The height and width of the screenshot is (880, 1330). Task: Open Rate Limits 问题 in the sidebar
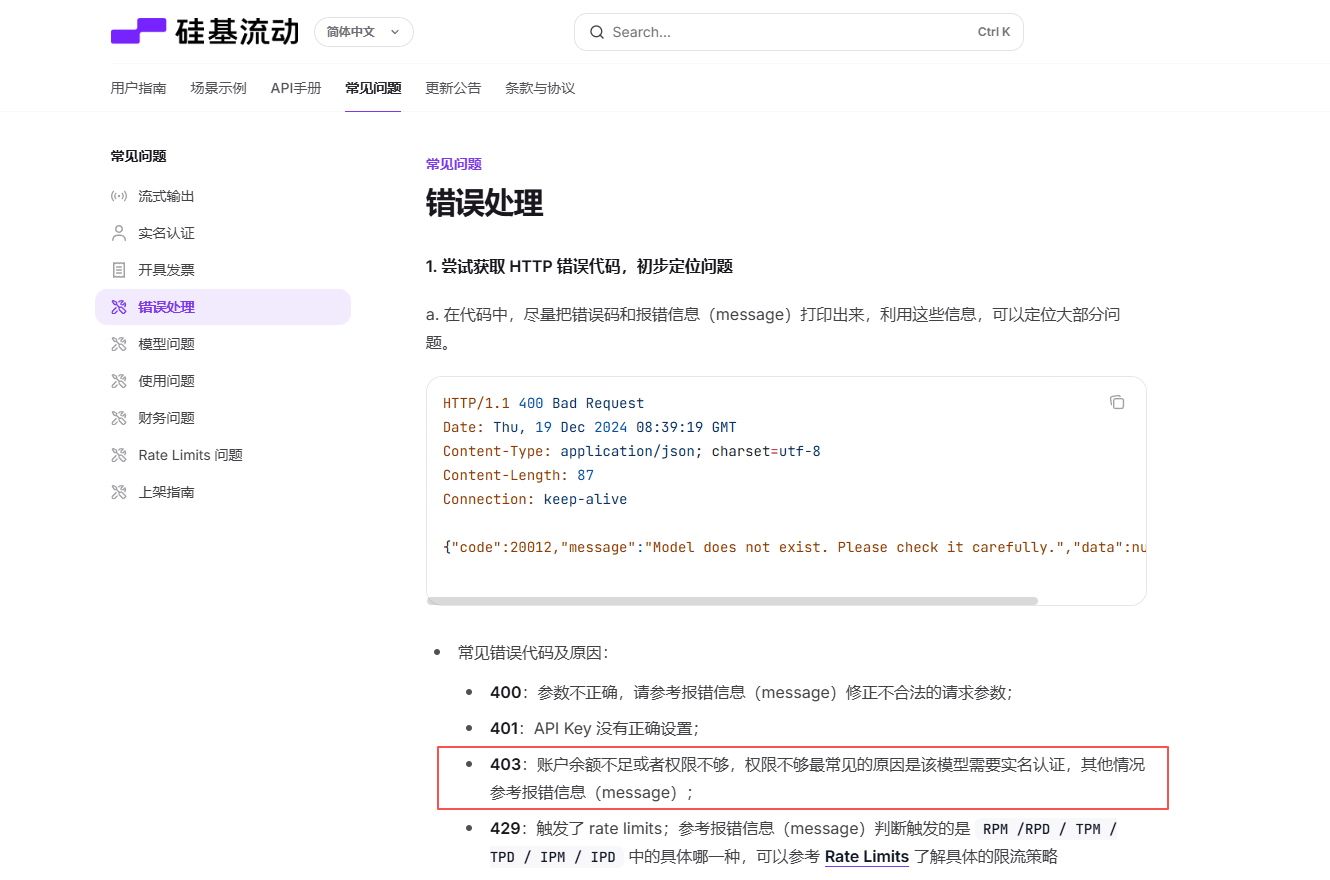pyautogui.click(x=223, y=455)
